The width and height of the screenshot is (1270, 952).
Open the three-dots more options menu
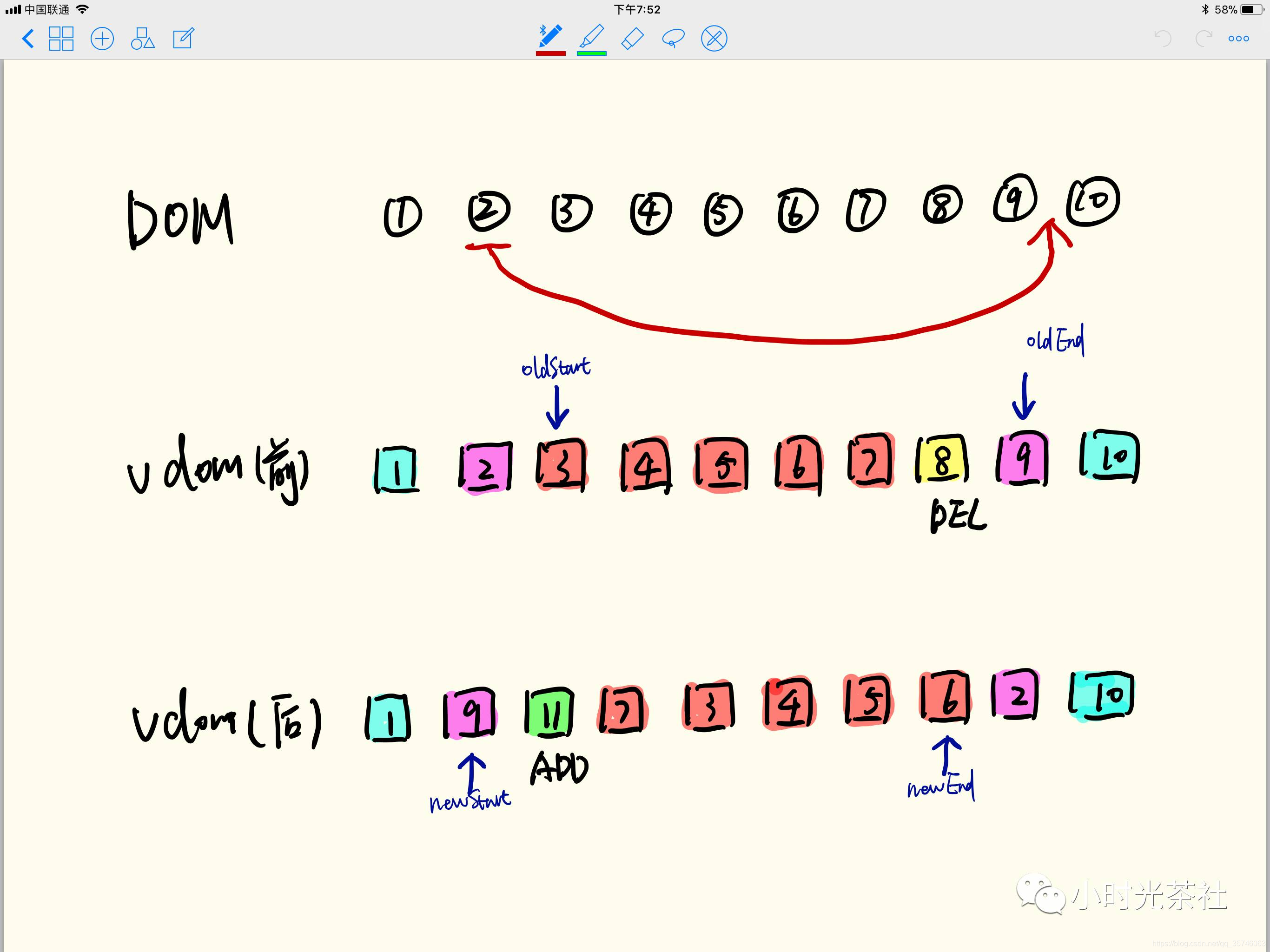(1238, 39)
